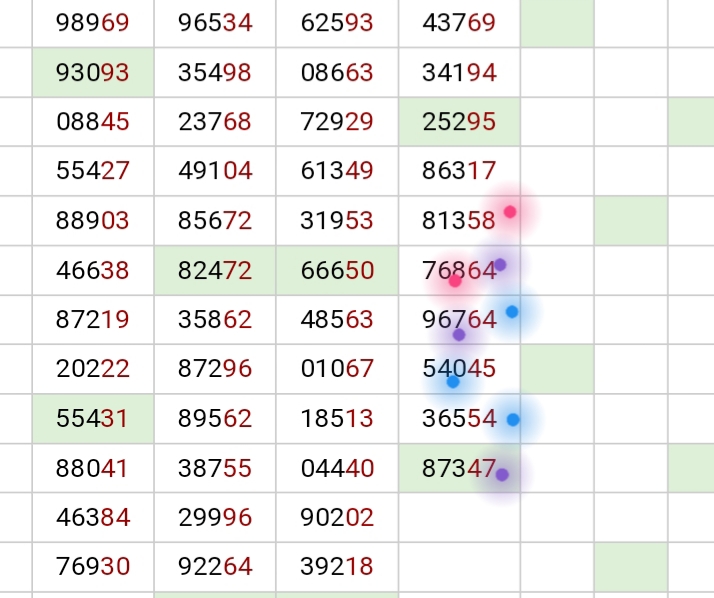
Task: Click the blue dot next to 36554
Action: [x=513, y=419]
